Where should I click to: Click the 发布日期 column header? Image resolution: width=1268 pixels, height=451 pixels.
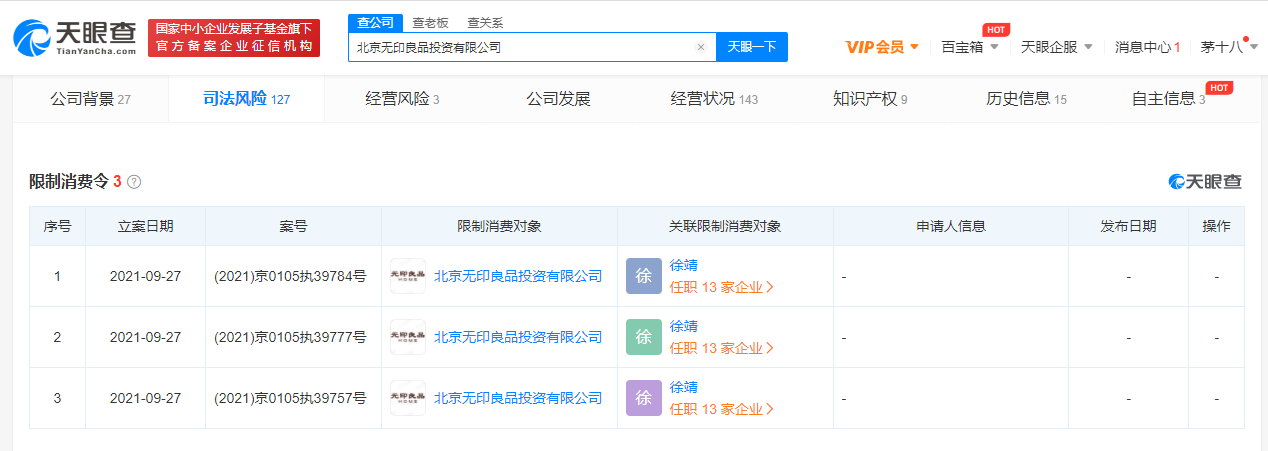click(1128, 227)
